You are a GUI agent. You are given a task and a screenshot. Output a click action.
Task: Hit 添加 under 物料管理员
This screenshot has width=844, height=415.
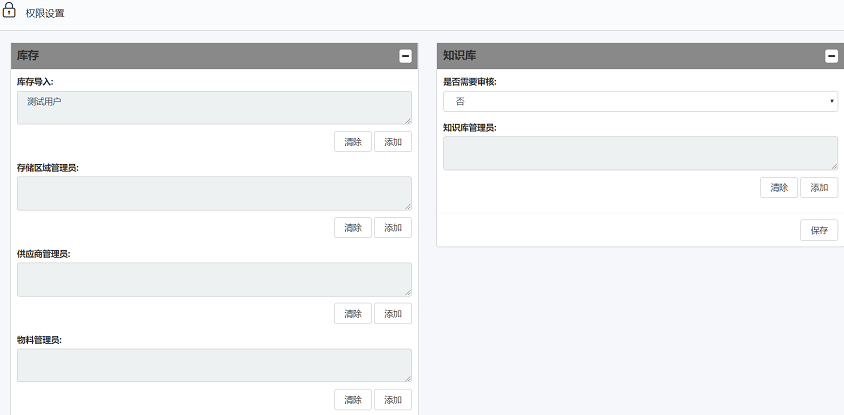[392, 400]
